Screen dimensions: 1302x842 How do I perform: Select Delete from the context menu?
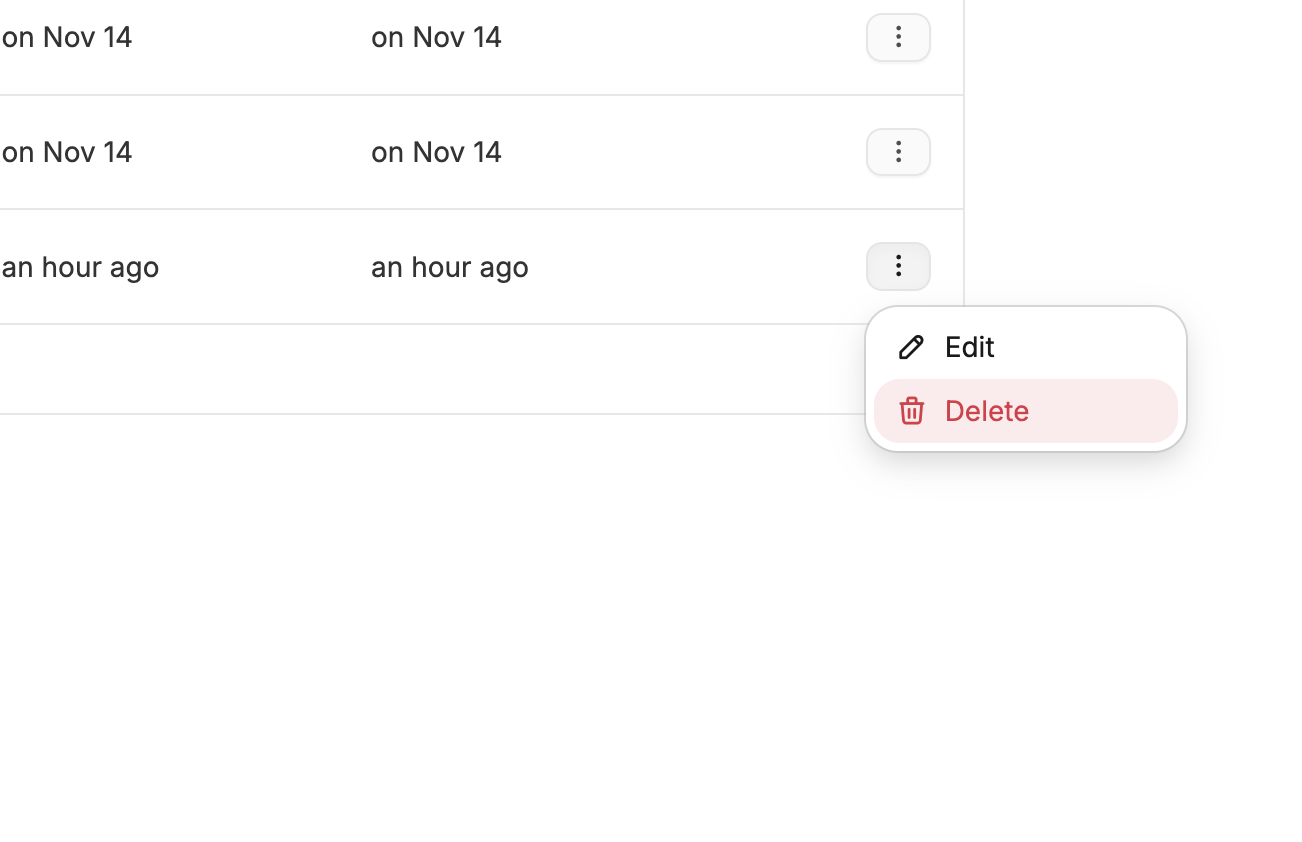986,411
